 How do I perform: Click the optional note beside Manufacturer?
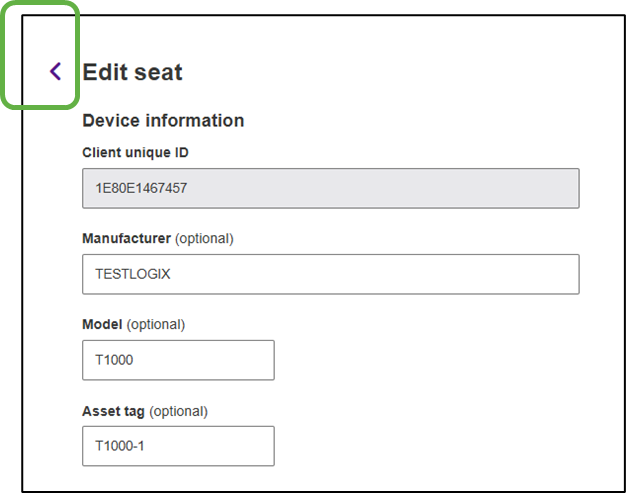(204, 239)
